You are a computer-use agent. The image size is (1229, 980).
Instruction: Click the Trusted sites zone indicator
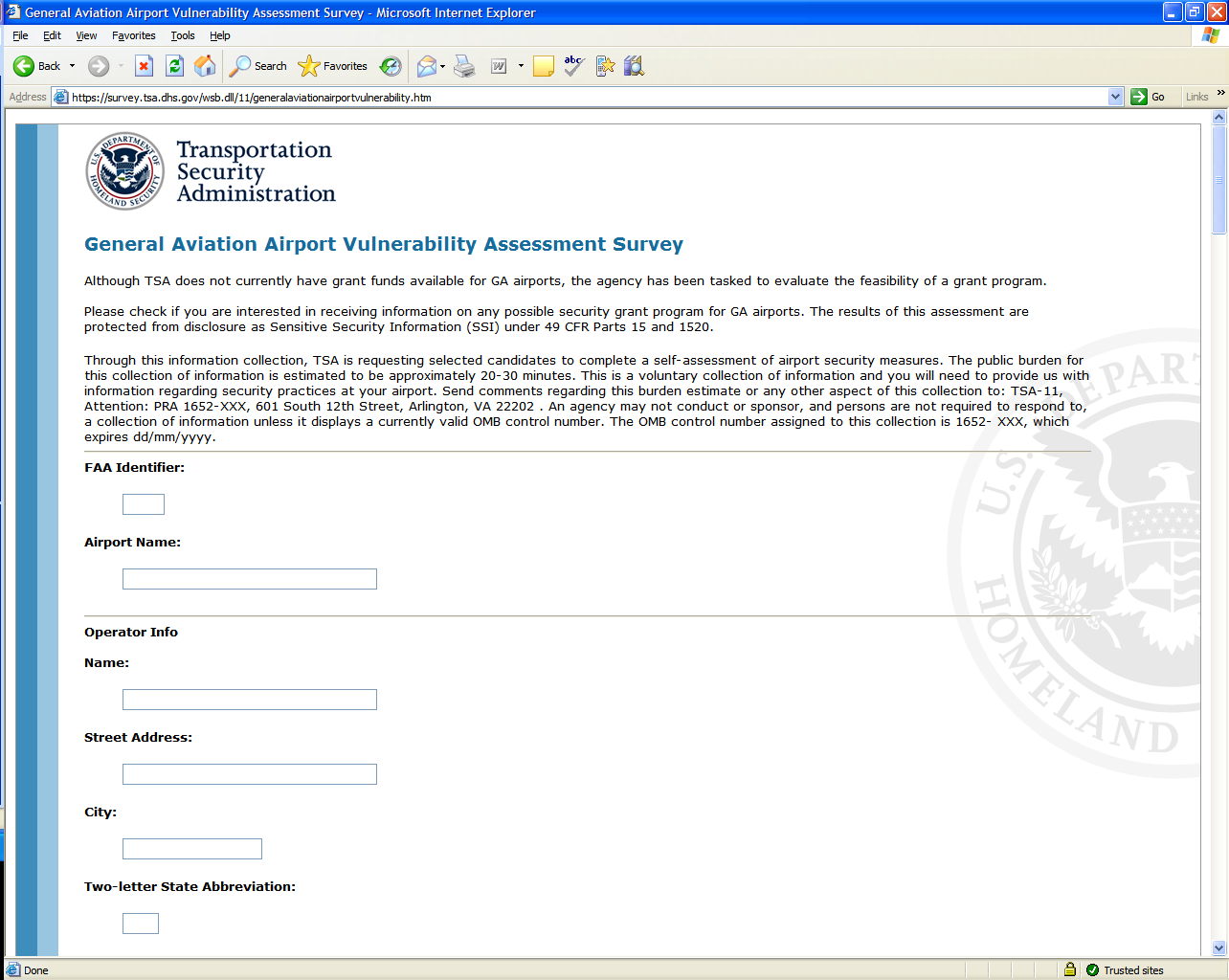point(1126,969)
